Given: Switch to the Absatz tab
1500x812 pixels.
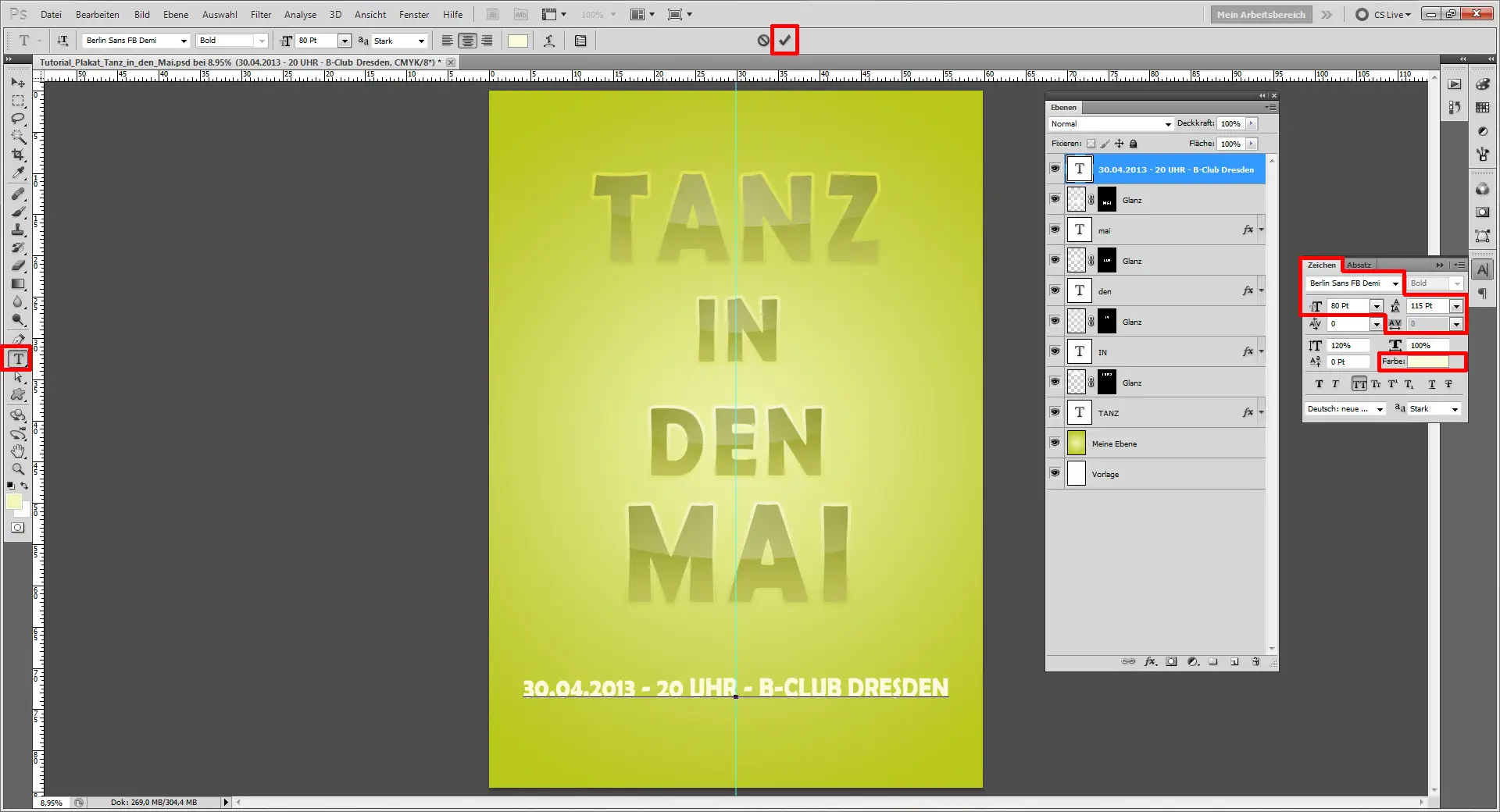Looking at the screenshot, I should 1359,265.
